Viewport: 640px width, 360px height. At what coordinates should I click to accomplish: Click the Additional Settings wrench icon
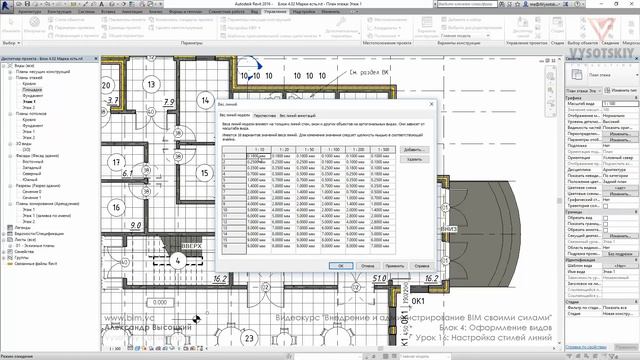pyautogui.click(x=341, y=22)
